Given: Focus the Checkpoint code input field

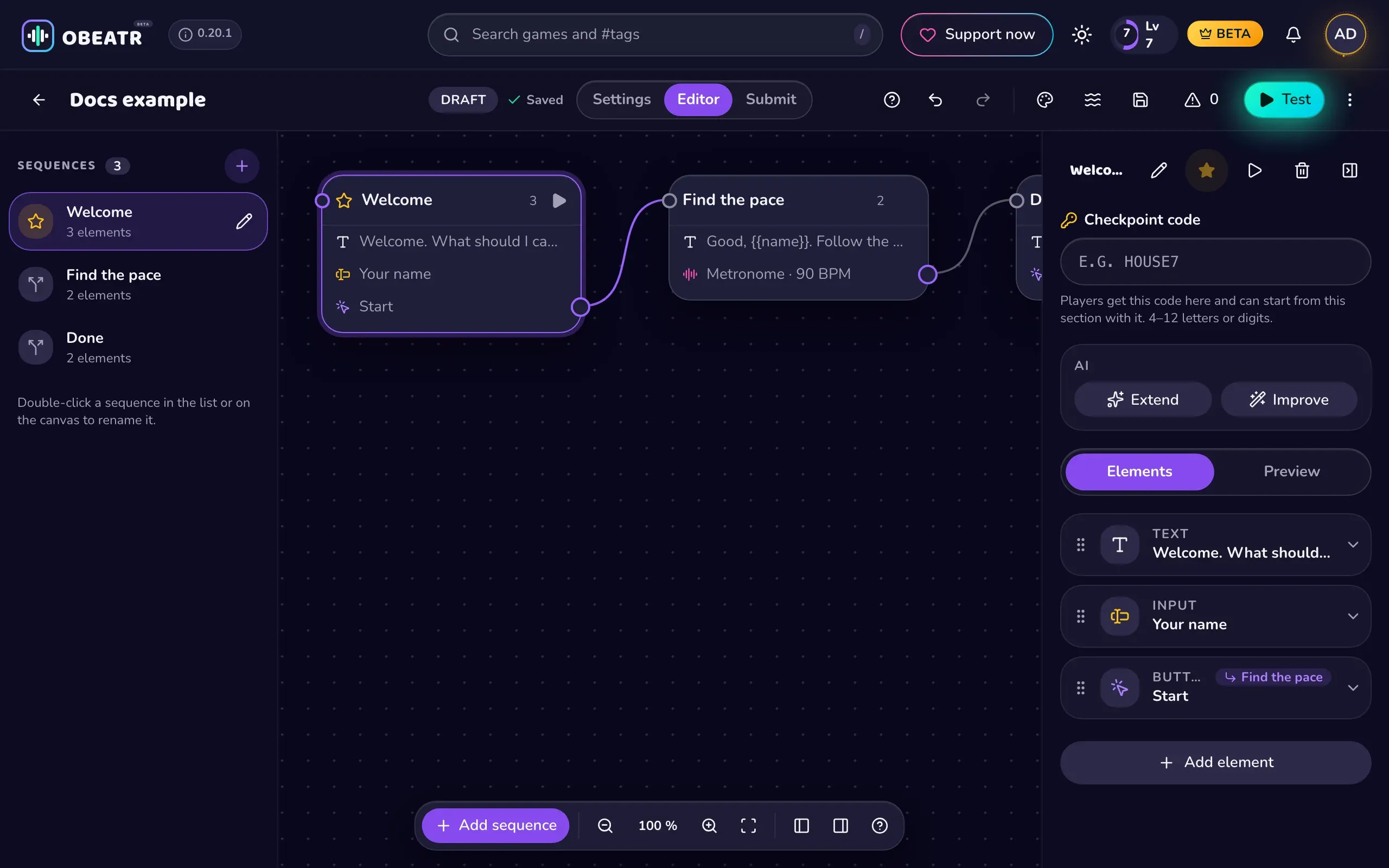Looking at the screenshot, I should point(1216,262).
